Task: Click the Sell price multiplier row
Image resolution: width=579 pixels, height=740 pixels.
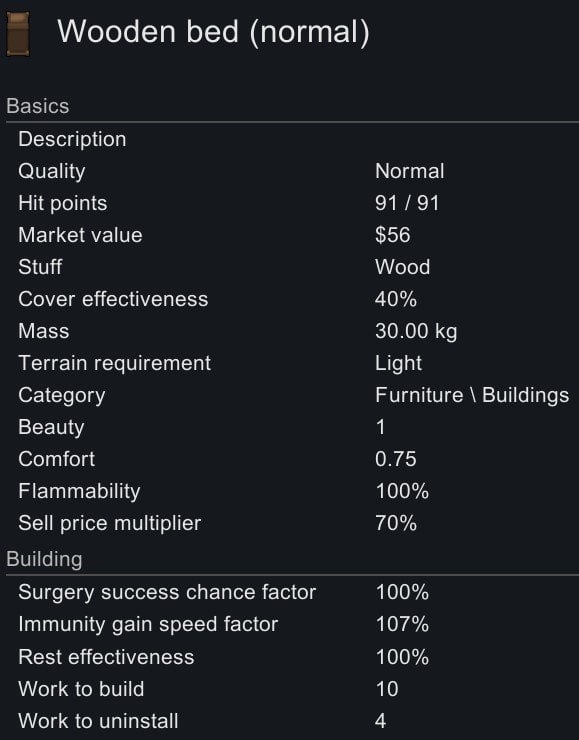Action: pyautogui.click(x=293, y=523)
